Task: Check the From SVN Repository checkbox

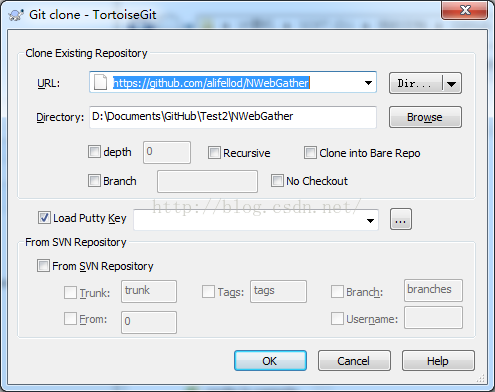Action: [x=43, y=266]
